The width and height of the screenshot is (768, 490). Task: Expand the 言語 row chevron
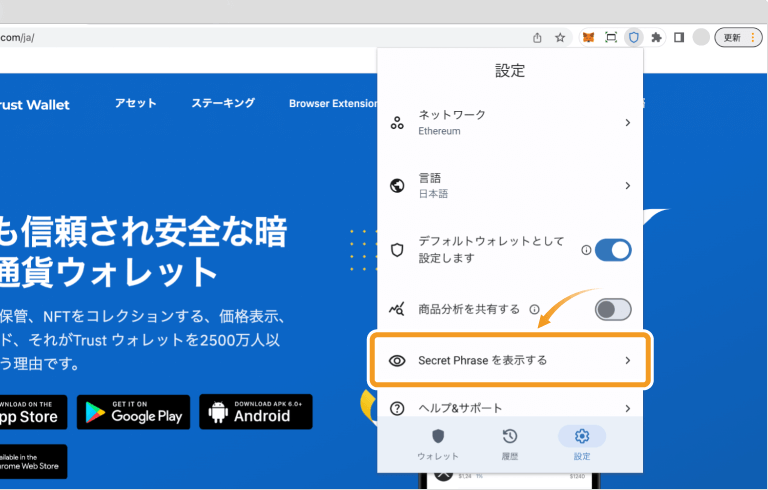[627, 186]
